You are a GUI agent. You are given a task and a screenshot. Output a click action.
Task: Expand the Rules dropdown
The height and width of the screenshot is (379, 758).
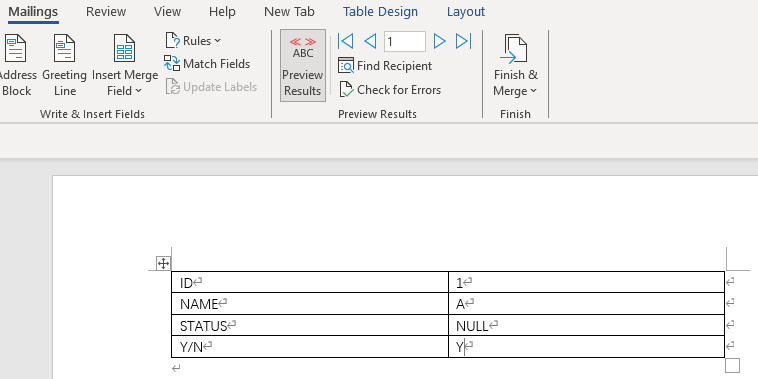pos(193,41)
